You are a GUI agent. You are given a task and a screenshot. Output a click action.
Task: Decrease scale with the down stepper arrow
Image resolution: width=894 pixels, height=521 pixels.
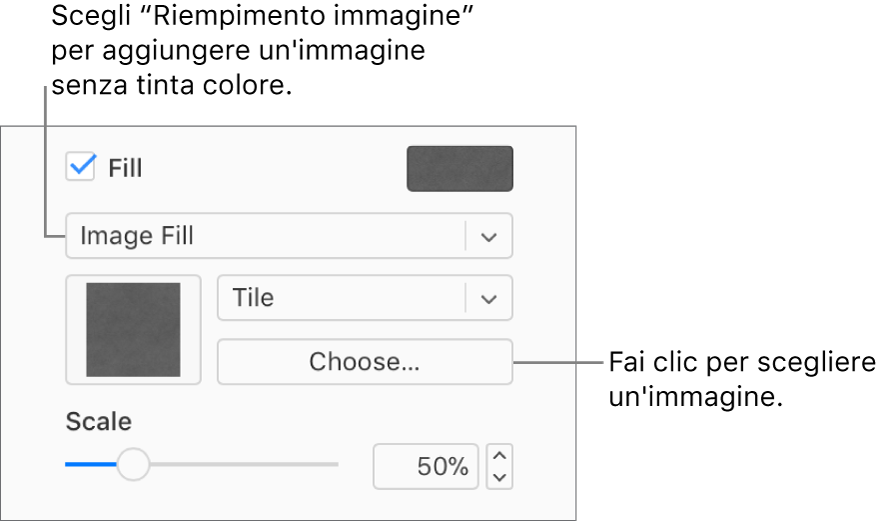click(499, 478)
